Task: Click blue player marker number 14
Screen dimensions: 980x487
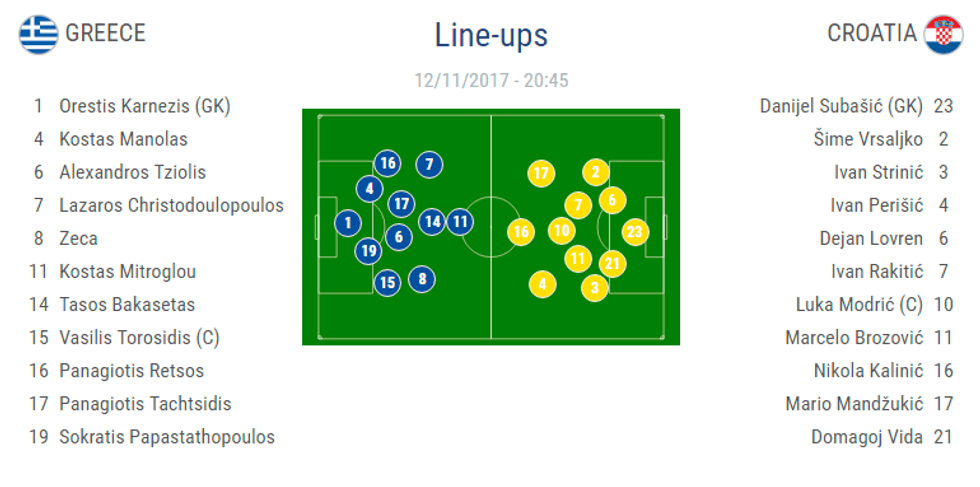Action: [x=432, y=222]
